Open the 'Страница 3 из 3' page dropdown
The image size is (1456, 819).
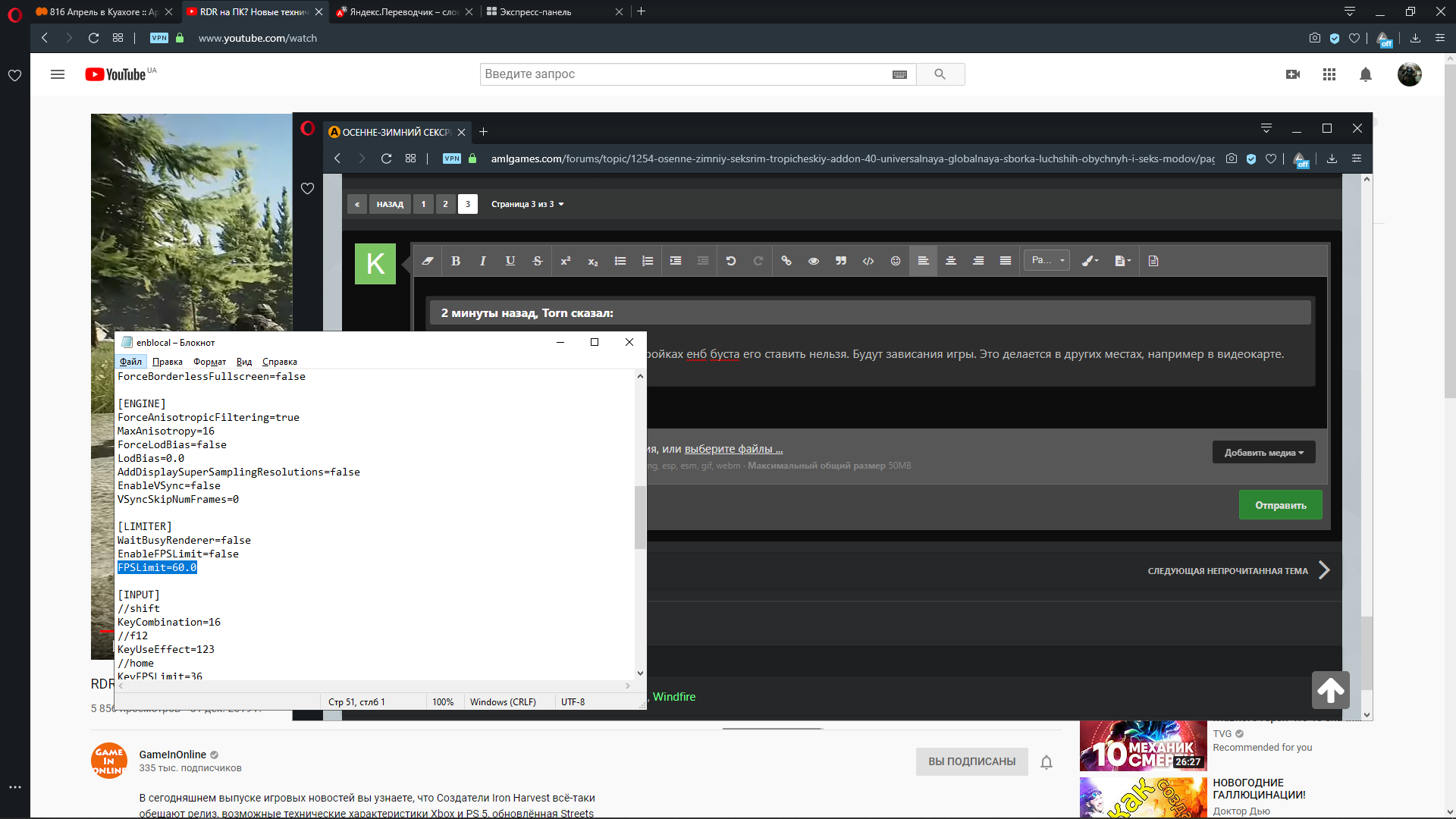tap(528, 204)
